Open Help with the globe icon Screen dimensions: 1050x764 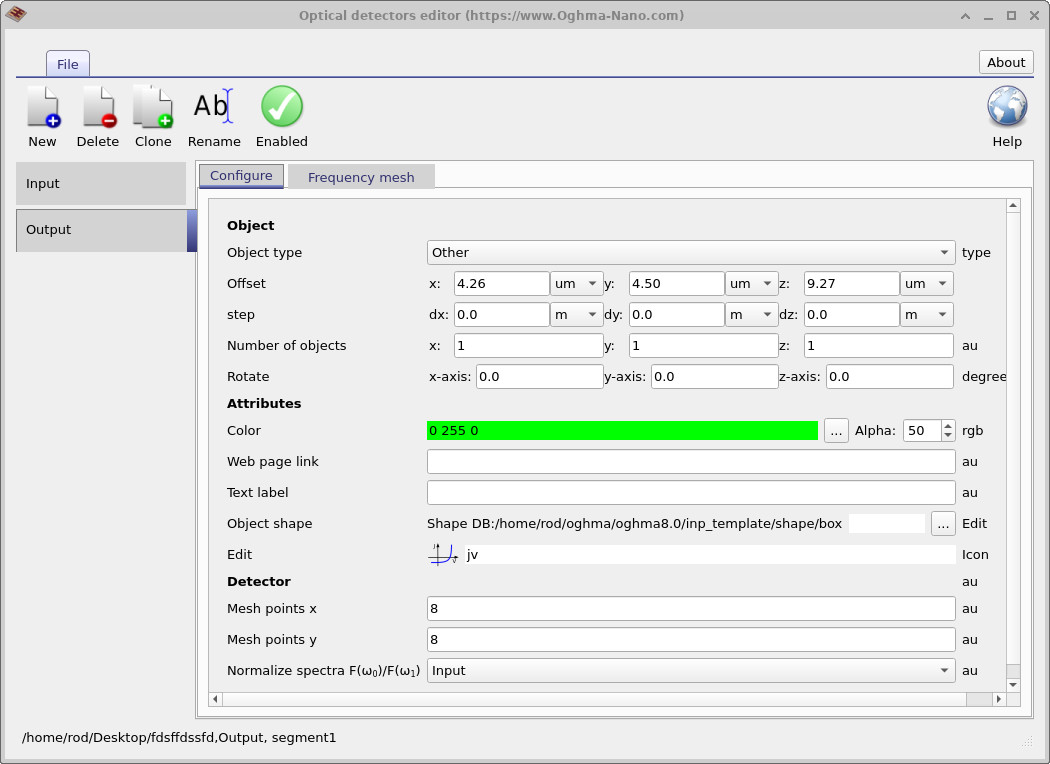click(1006, 106)
